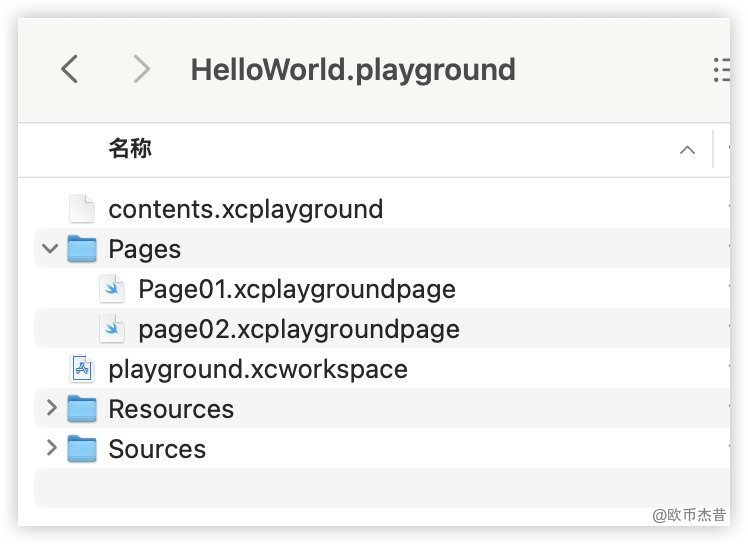Go forward using the right arrow button
The image size is (748, 544).
point(142,69)
